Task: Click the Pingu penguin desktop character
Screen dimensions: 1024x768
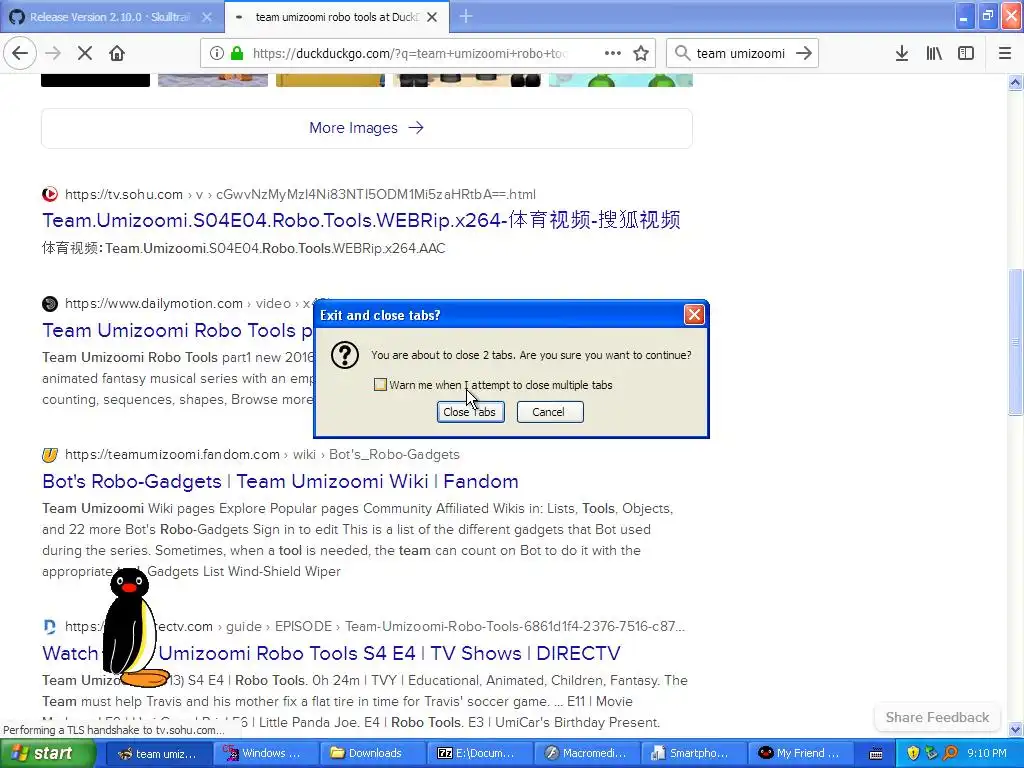Action: click(x=134, y=628)
